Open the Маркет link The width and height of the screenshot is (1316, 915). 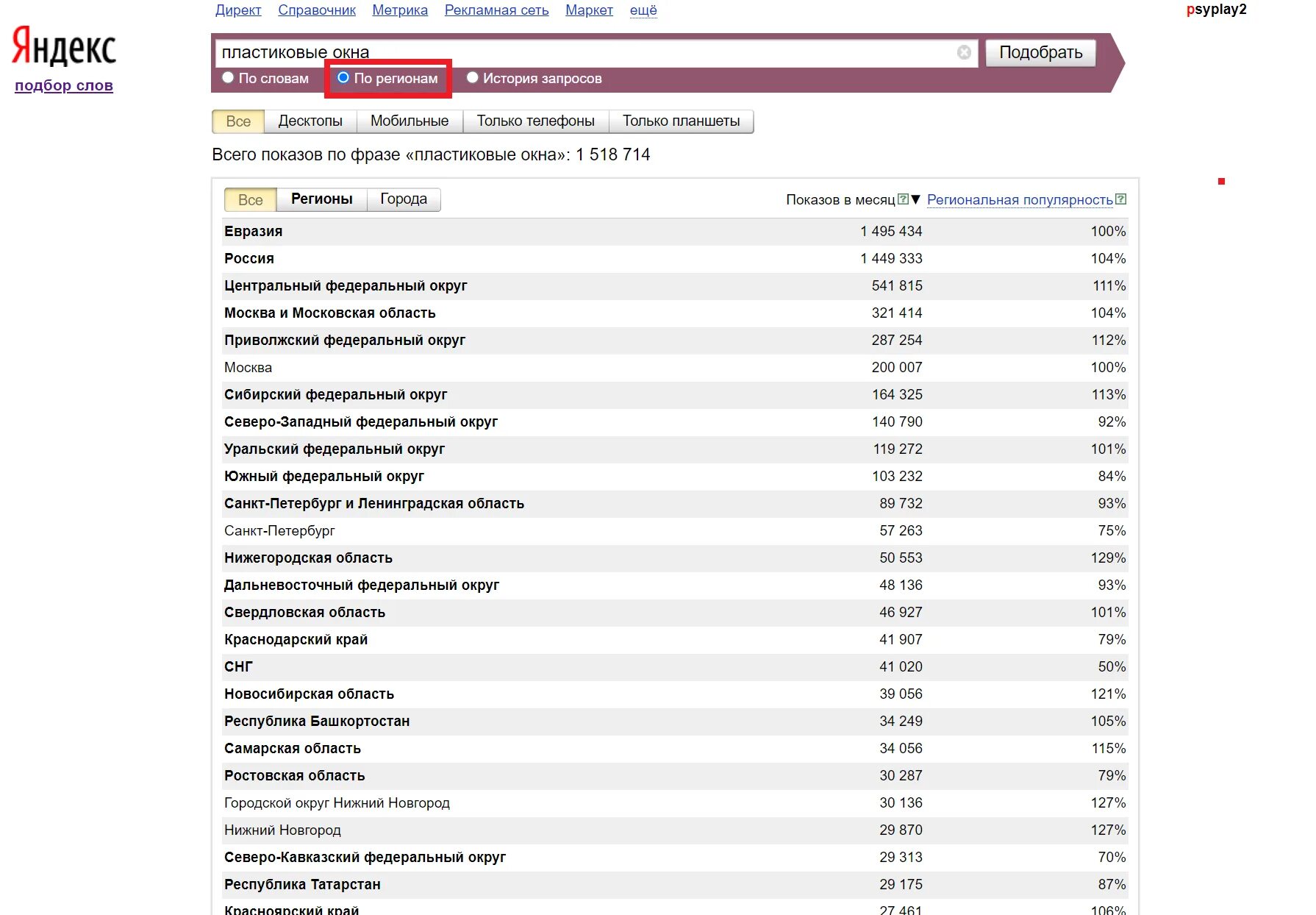tap(589, 10)
